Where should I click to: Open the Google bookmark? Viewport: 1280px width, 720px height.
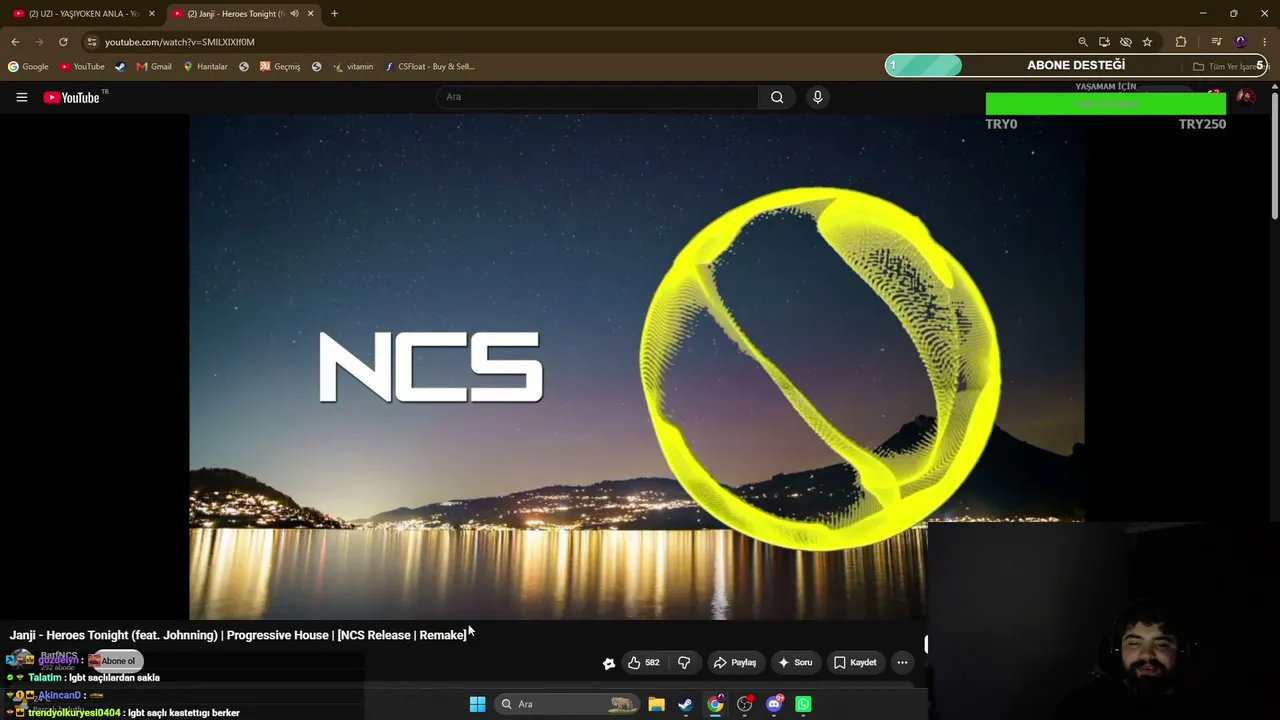[x=28, y=67]
